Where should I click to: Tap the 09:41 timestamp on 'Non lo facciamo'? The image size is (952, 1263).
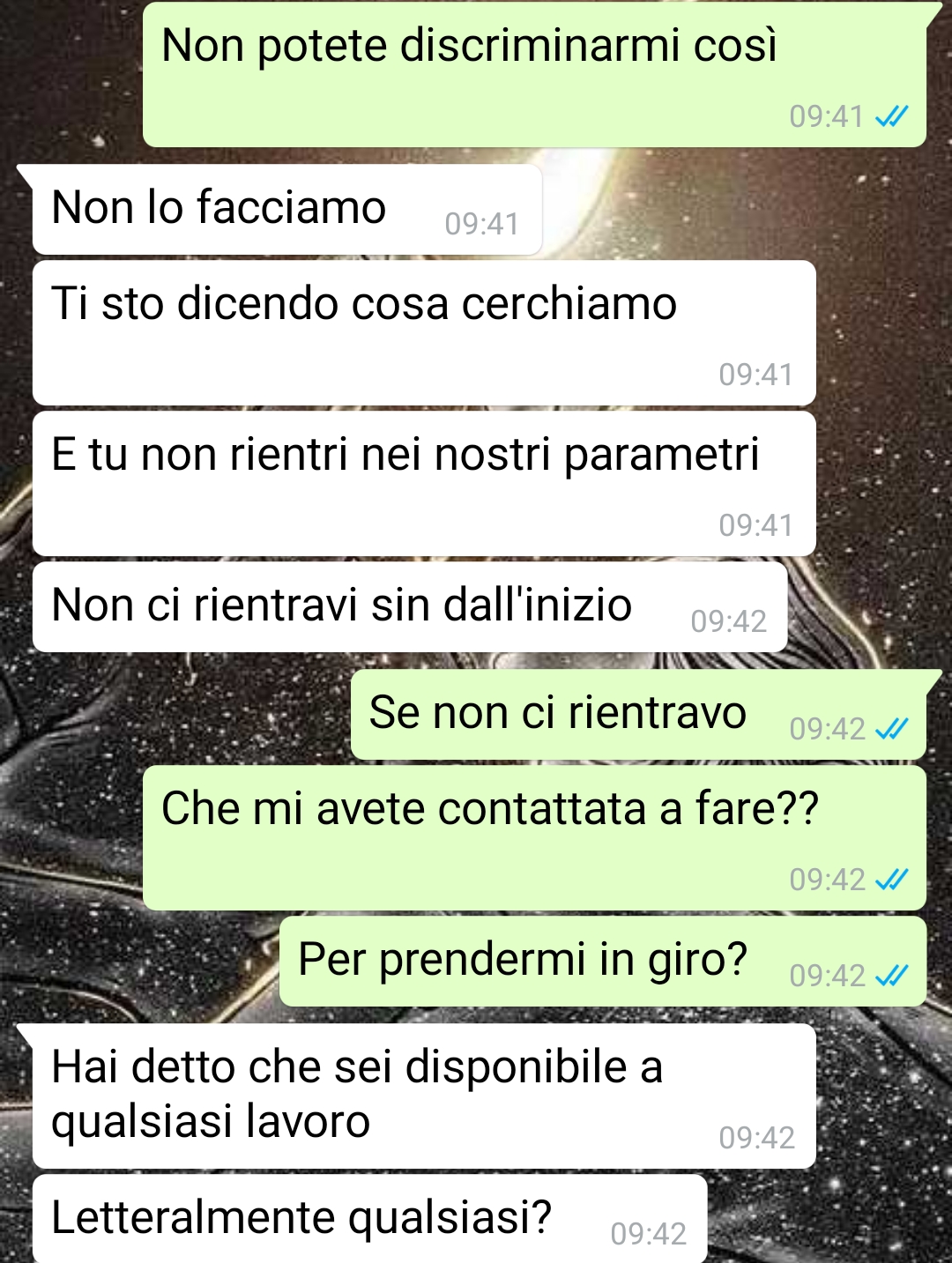pos(481,224)
